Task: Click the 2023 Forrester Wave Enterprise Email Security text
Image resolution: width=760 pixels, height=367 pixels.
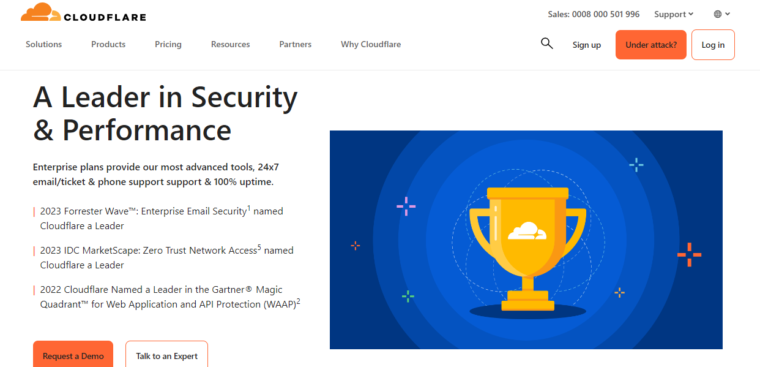Action: [x=161, y=218]
